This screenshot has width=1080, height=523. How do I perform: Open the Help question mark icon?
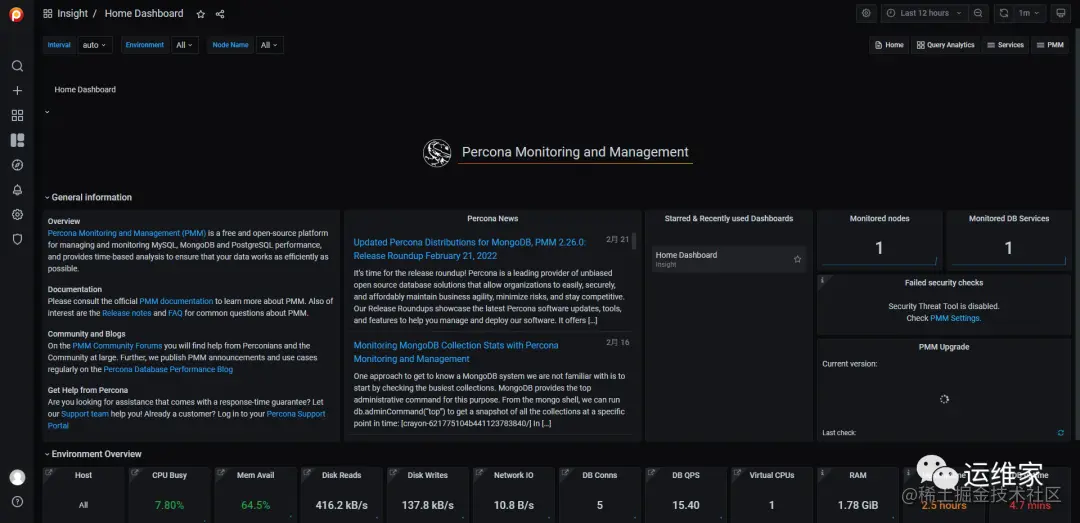pos(17,502)
